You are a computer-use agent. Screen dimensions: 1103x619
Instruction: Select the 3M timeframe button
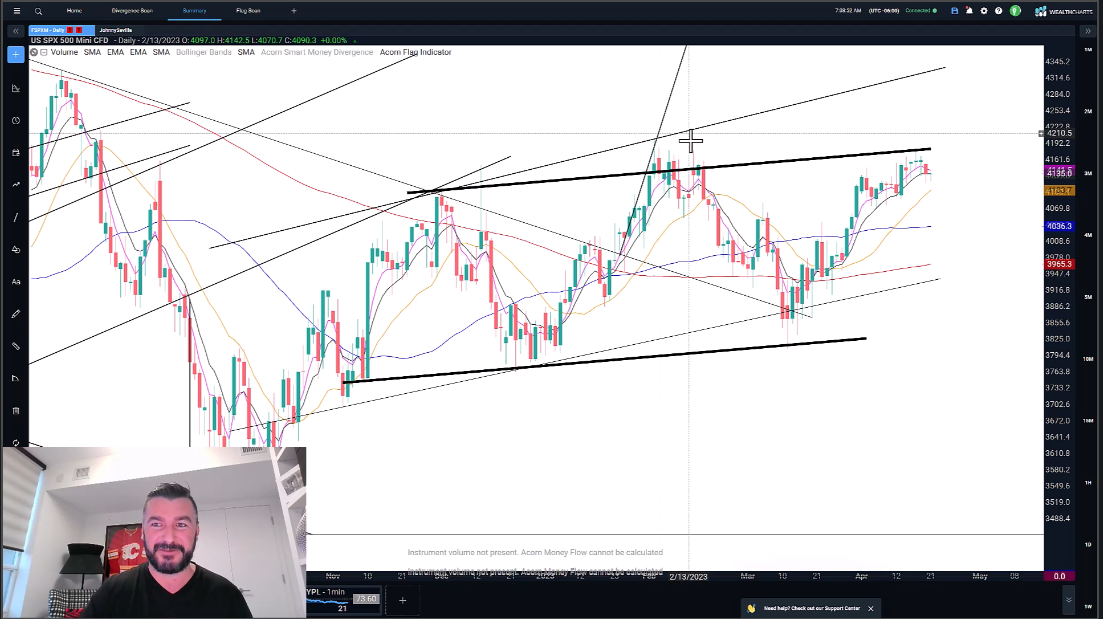coord(1088,173)
